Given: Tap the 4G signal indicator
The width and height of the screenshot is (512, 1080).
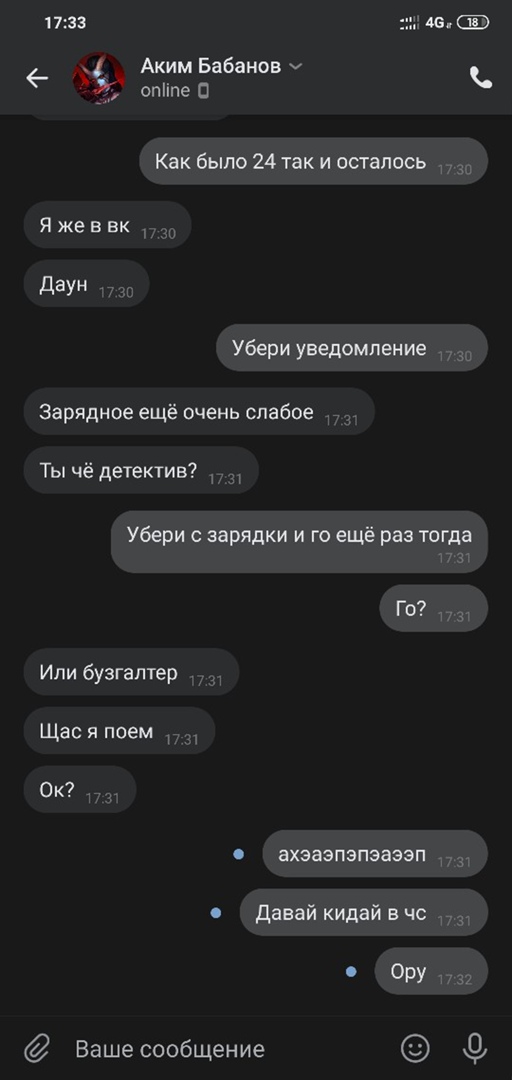Looking at the screenshot, I should (x=438, y=23).
